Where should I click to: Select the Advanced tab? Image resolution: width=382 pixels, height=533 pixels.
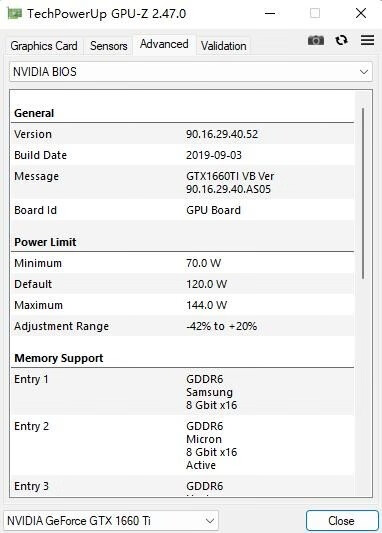164,44
